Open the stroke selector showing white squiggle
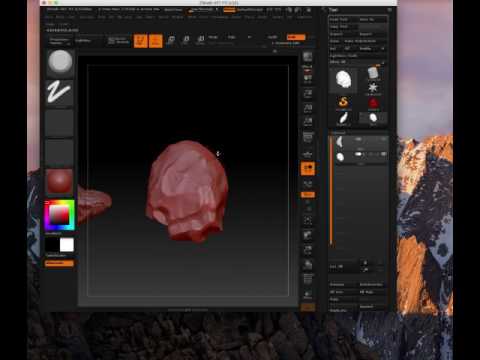Viewport: 480px width, 360px height. pos(59,92)
